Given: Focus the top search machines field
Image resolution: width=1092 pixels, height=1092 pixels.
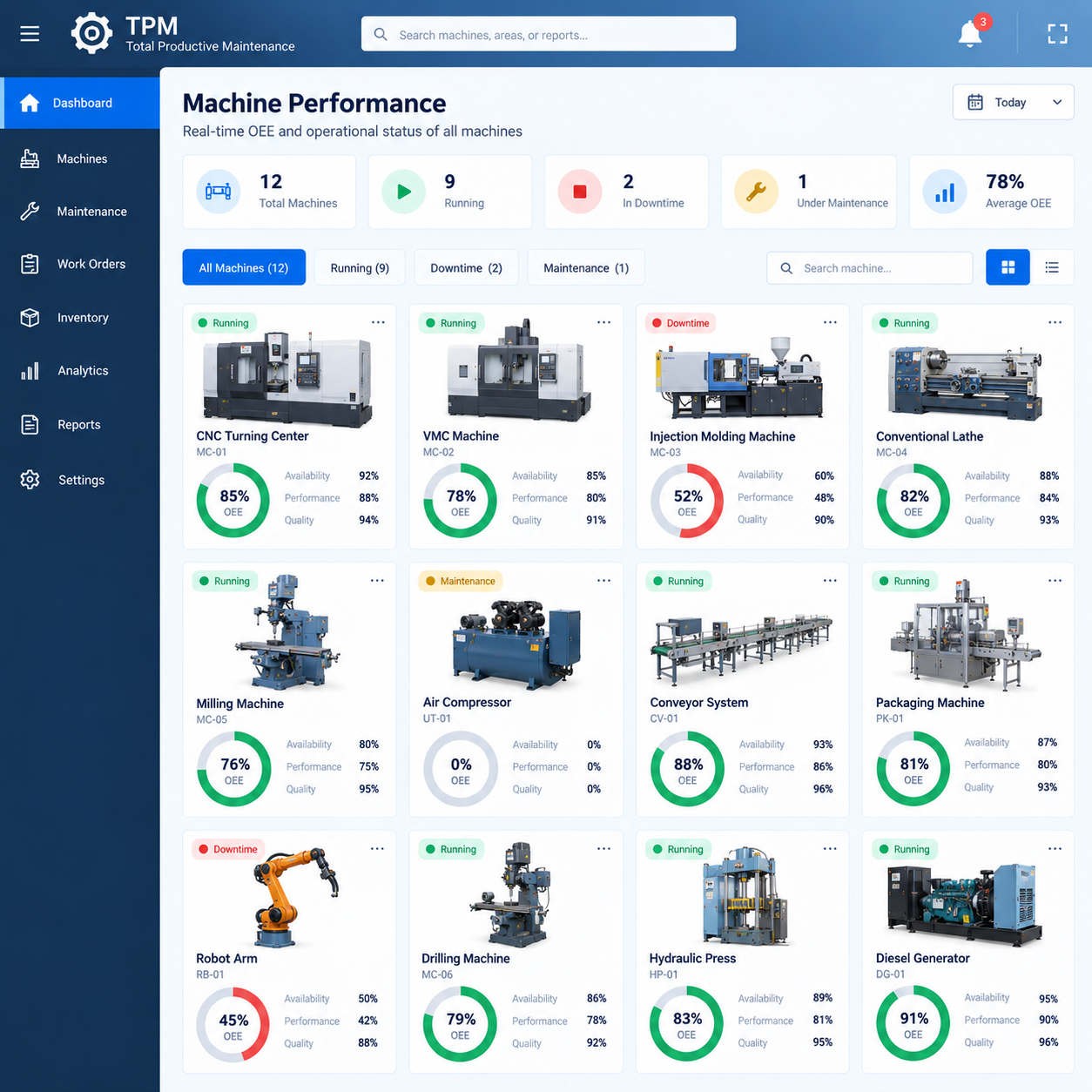Looking at the screenshot, I should tap(549, 34).
